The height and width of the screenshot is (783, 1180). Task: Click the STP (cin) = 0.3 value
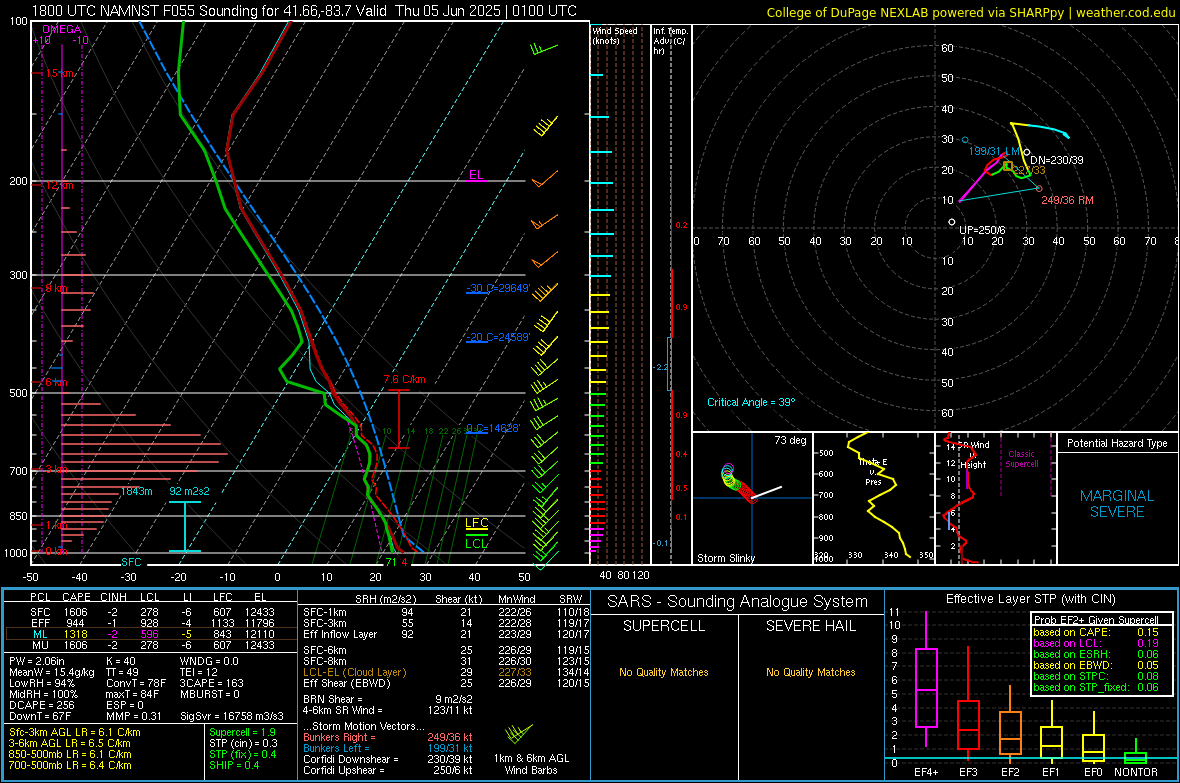(x=243, y=743)
